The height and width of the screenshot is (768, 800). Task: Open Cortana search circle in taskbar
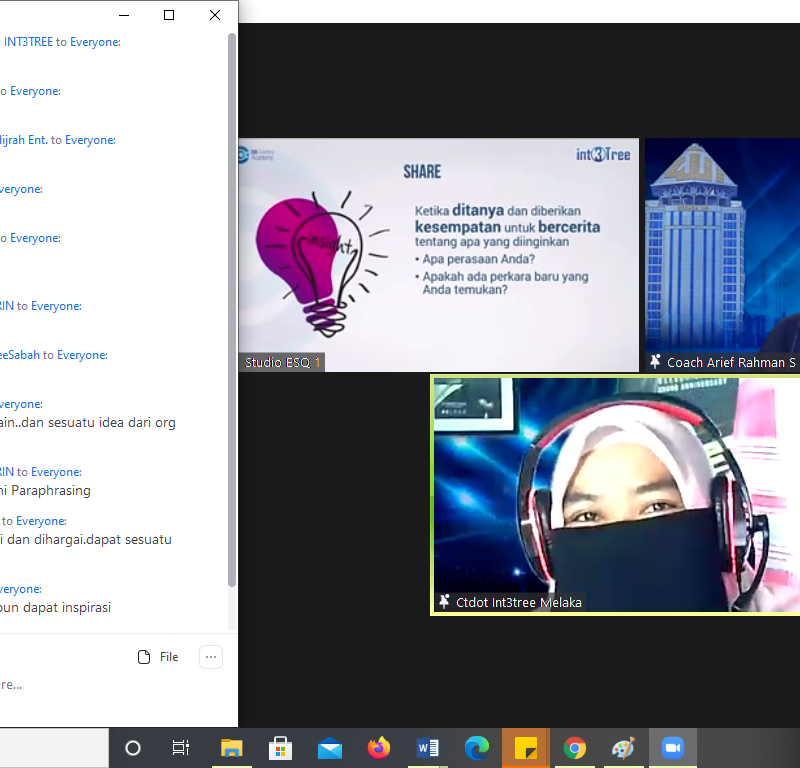(x=133, y=748)
